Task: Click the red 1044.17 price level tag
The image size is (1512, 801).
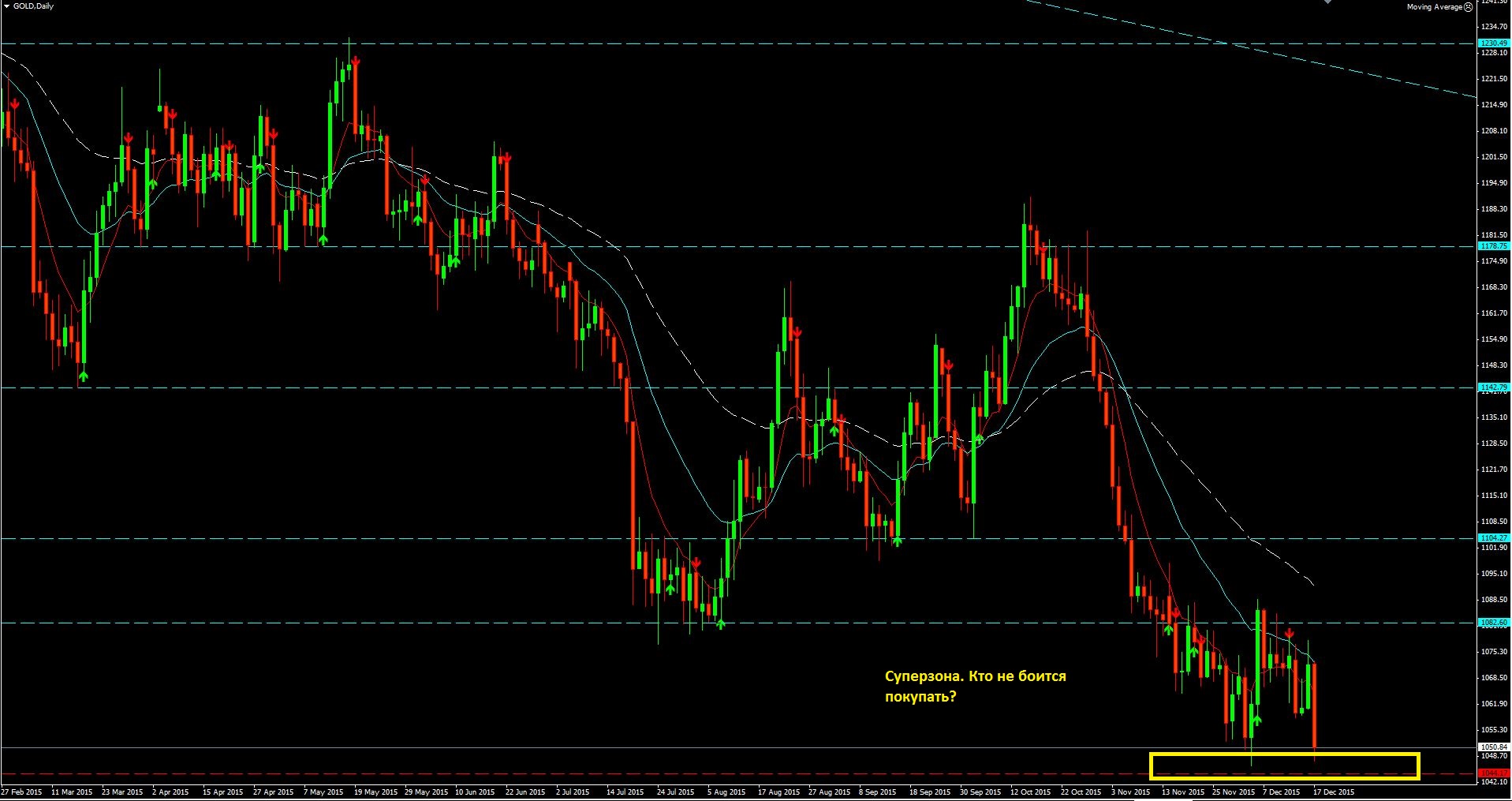Action: coord(1494,773)
